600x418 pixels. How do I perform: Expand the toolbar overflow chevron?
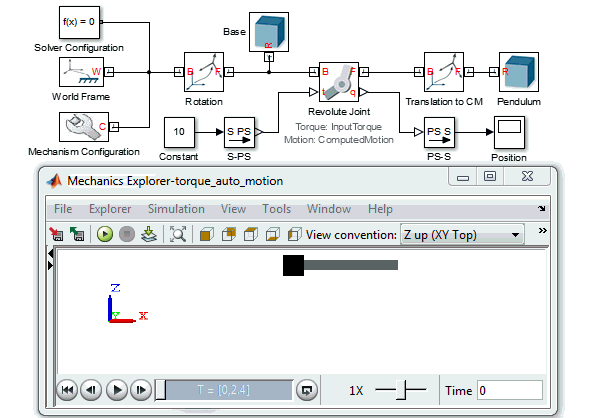[x=543, y=232]
